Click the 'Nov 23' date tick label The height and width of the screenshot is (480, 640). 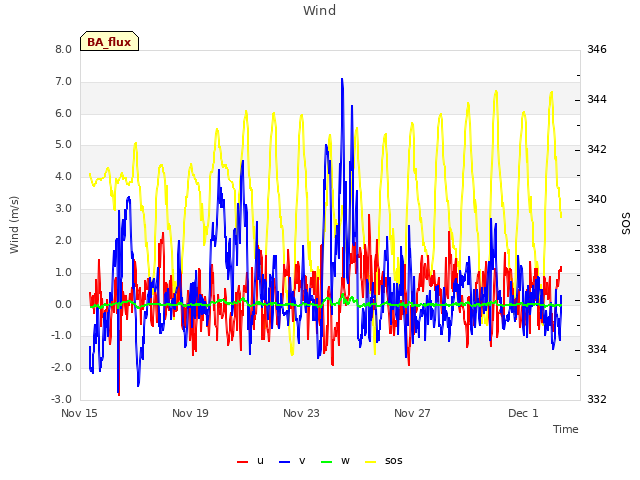[x=301, y=413]
